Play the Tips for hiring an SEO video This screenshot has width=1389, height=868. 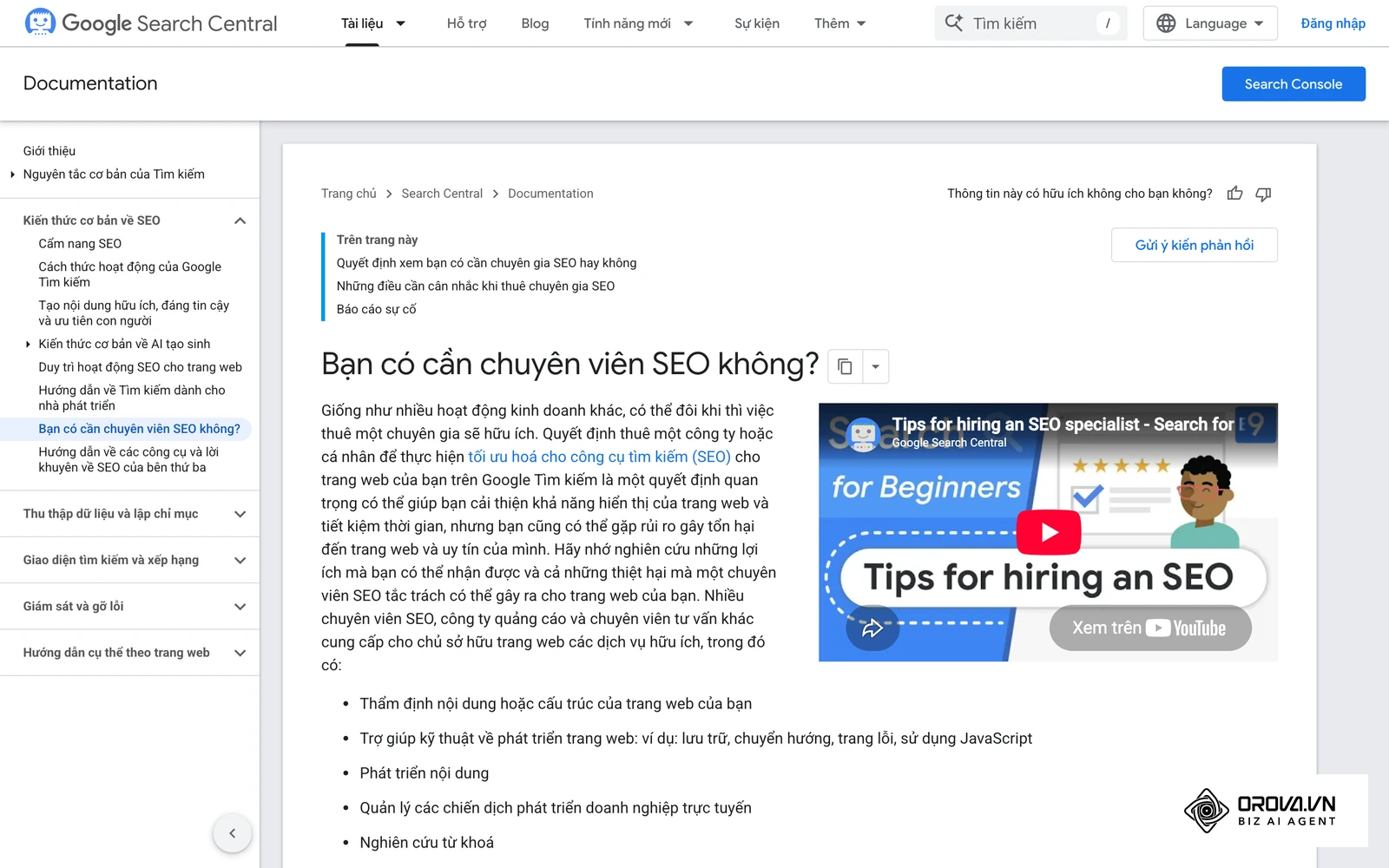click(x=1049, y=532)
